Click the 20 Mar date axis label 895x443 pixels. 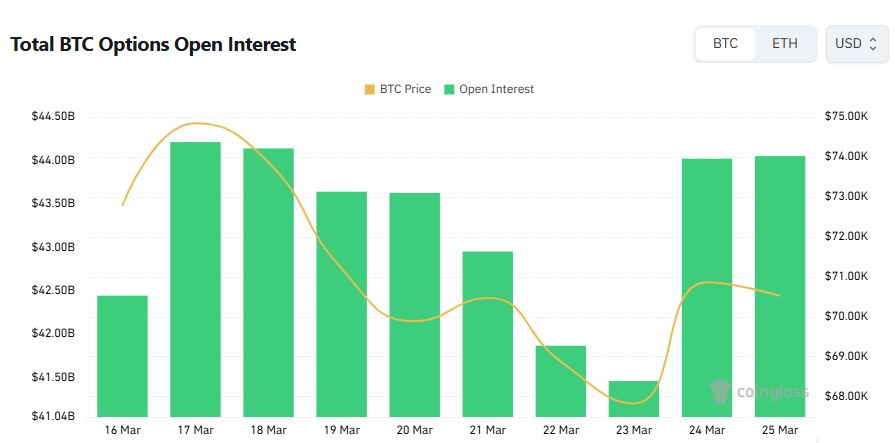(414, 430)
